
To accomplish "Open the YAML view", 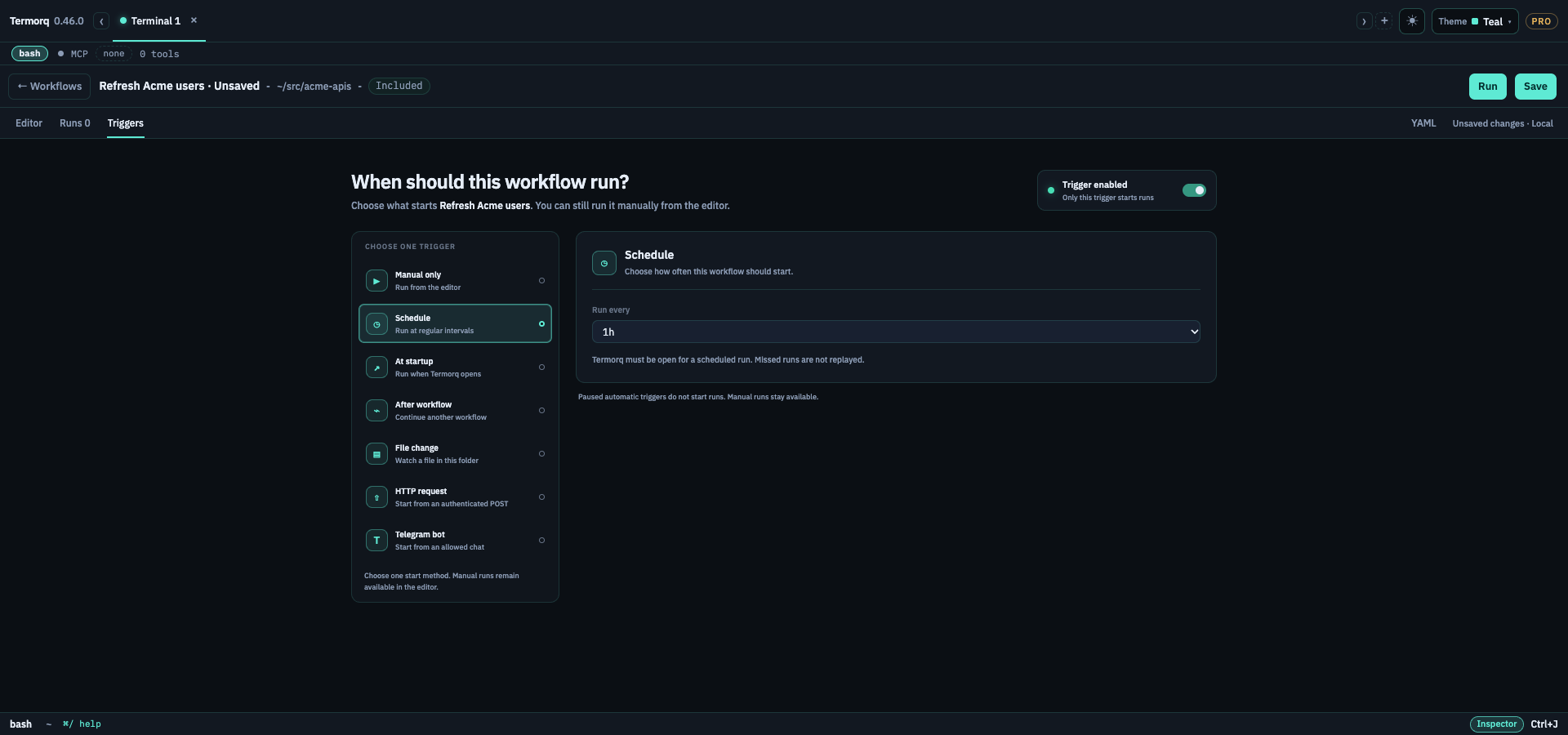I will pos(1423,123).
